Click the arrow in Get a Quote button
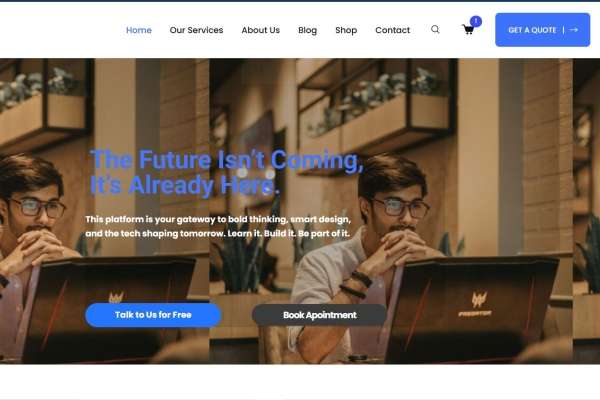The height and width of the screenshot is (400, 600). pos(573,30)
